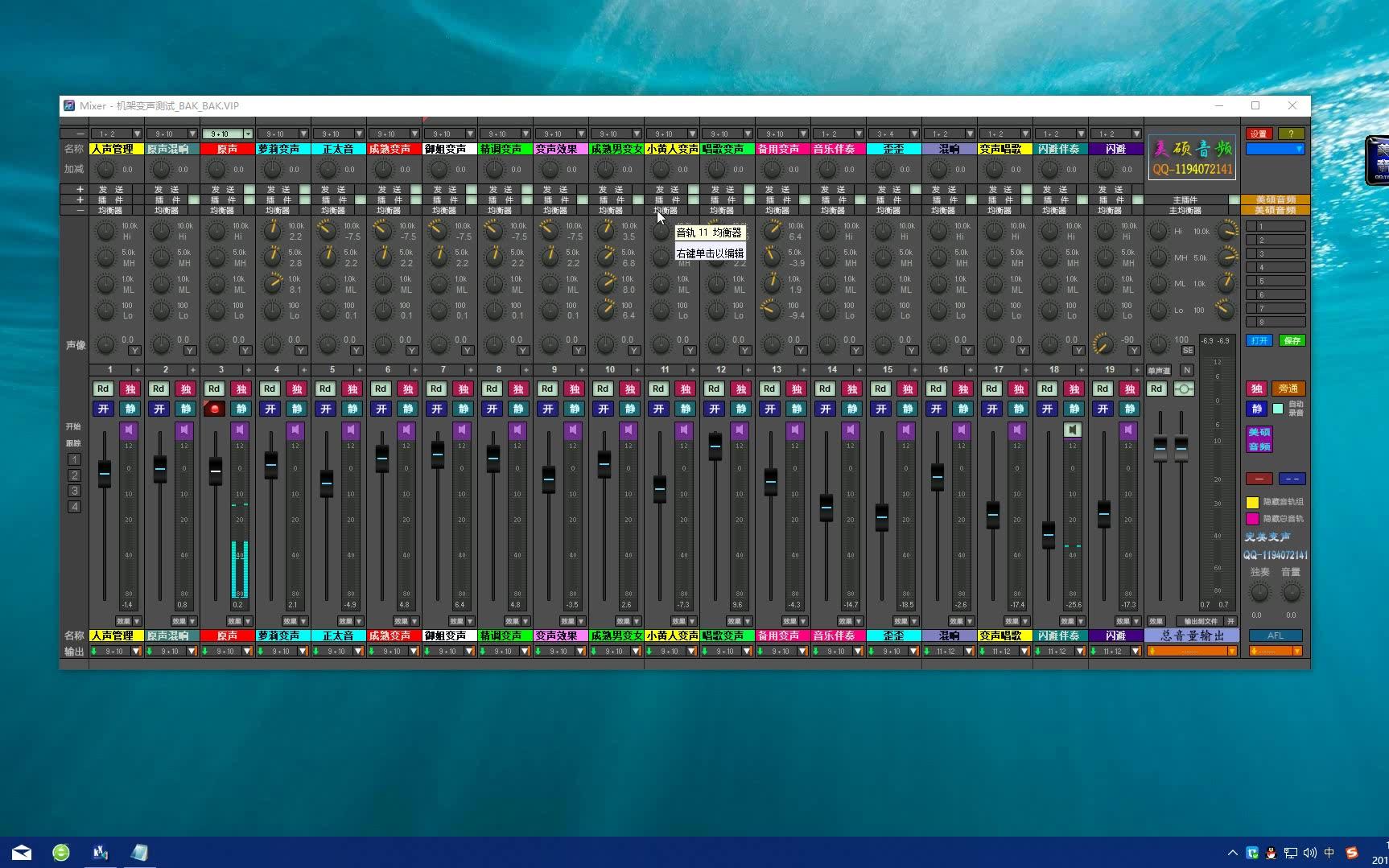Open 均衡器 equalizer header on track 11
The width and height of the screenshot is (1389, 868).
point(666,211)
